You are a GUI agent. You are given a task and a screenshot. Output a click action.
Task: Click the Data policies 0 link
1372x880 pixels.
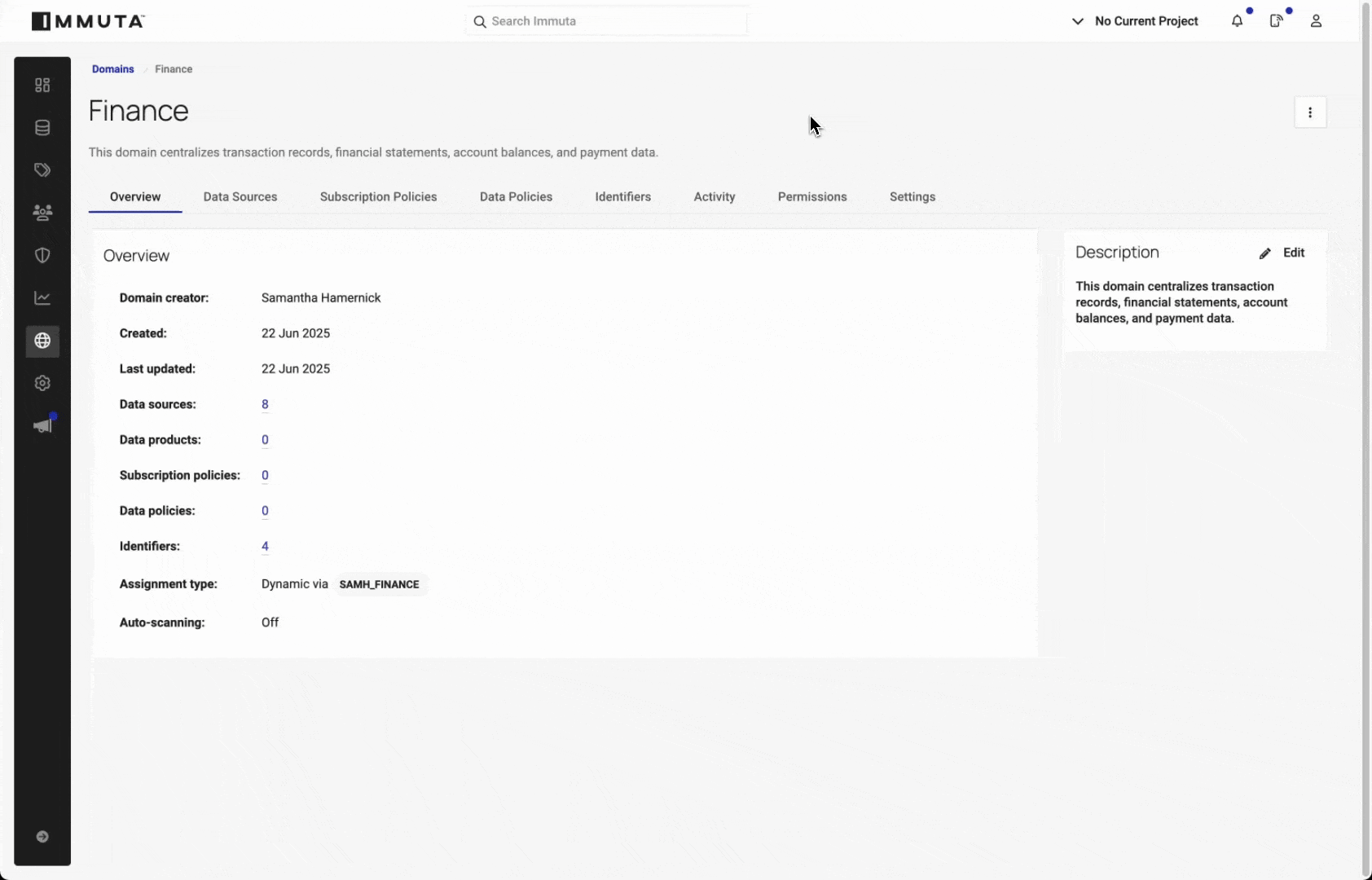(265, 511)
